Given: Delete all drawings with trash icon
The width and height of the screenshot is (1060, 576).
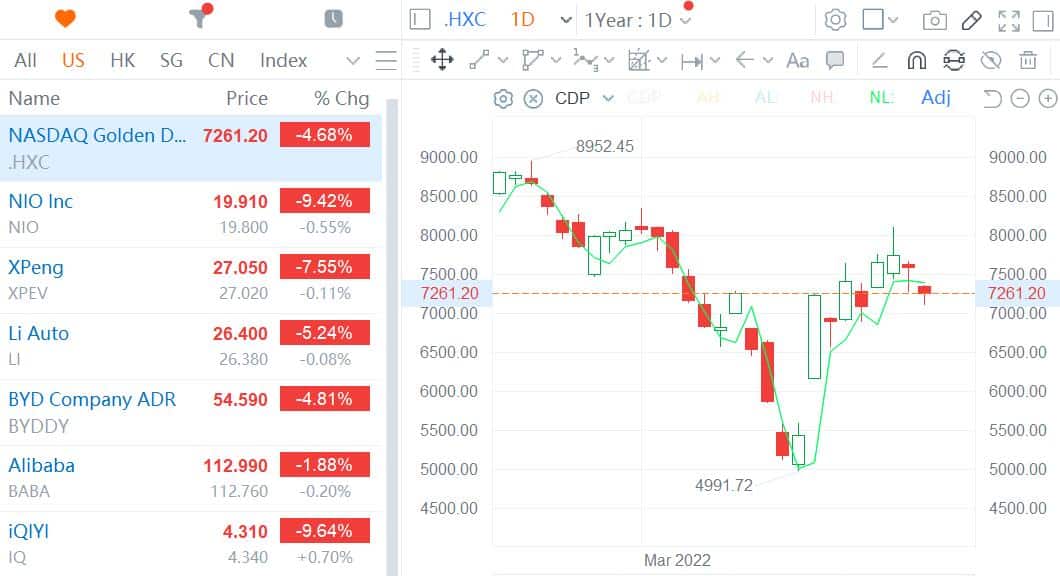Looking at the screenshot, I should [1028, 60].
